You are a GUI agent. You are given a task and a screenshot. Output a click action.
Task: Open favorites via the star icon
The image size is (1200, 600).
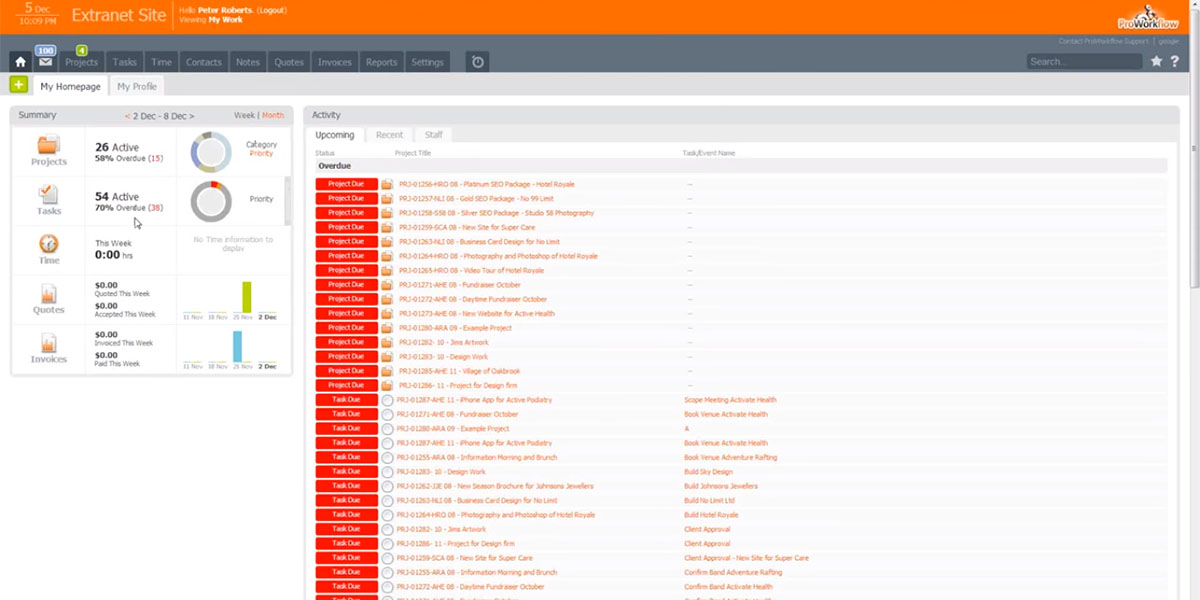1156,62
